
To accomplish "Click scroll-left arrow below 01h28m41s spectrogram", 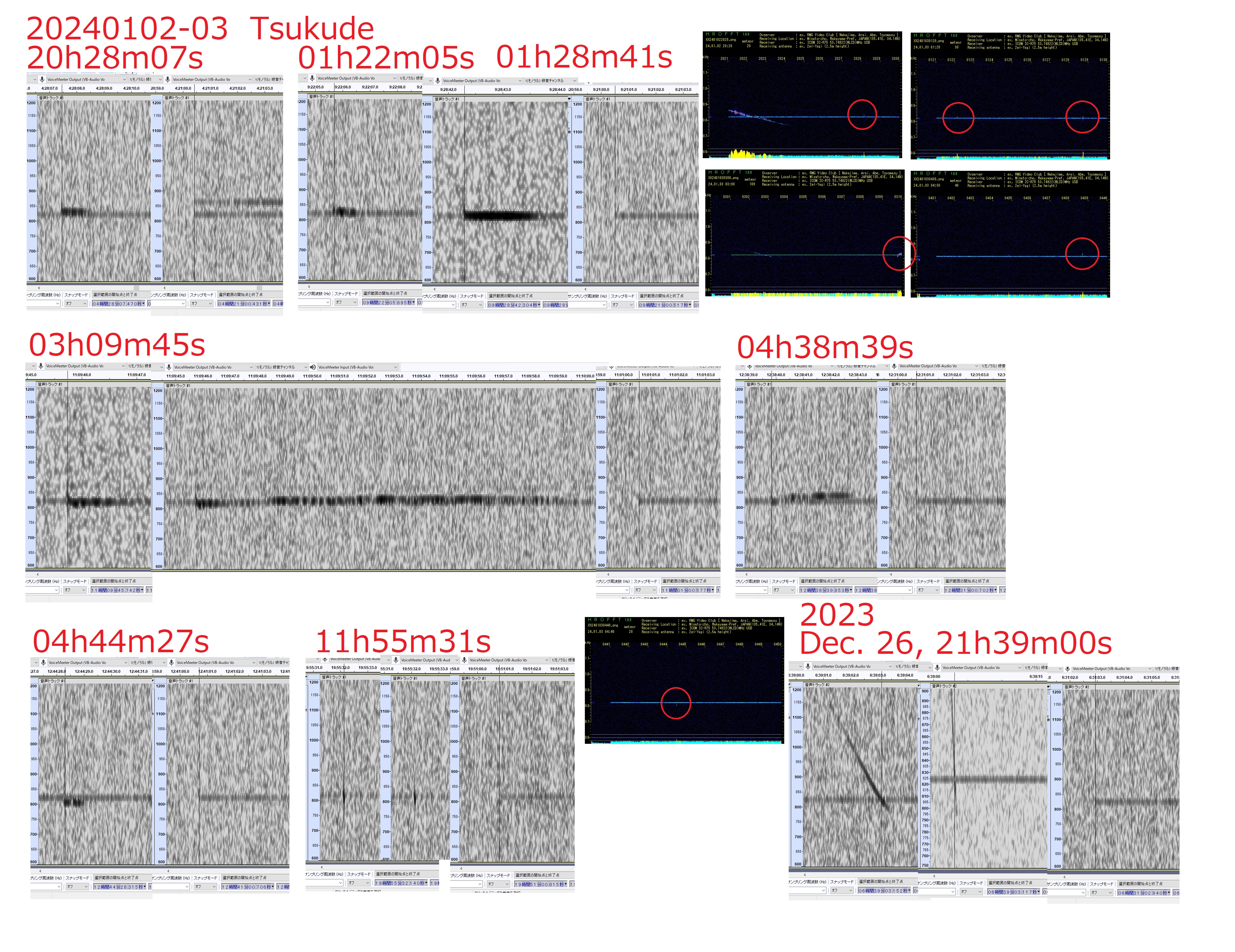I will (x=435, y=289).
